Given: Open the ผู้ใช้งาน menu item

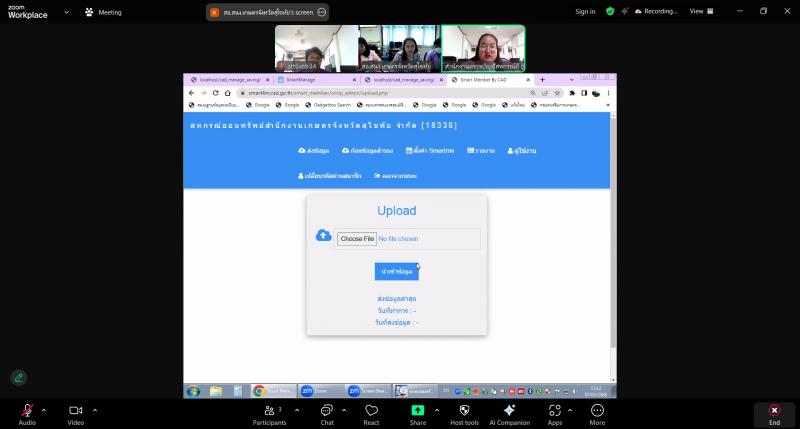Looking at the screenshot, I should click(x=521, y=150).
